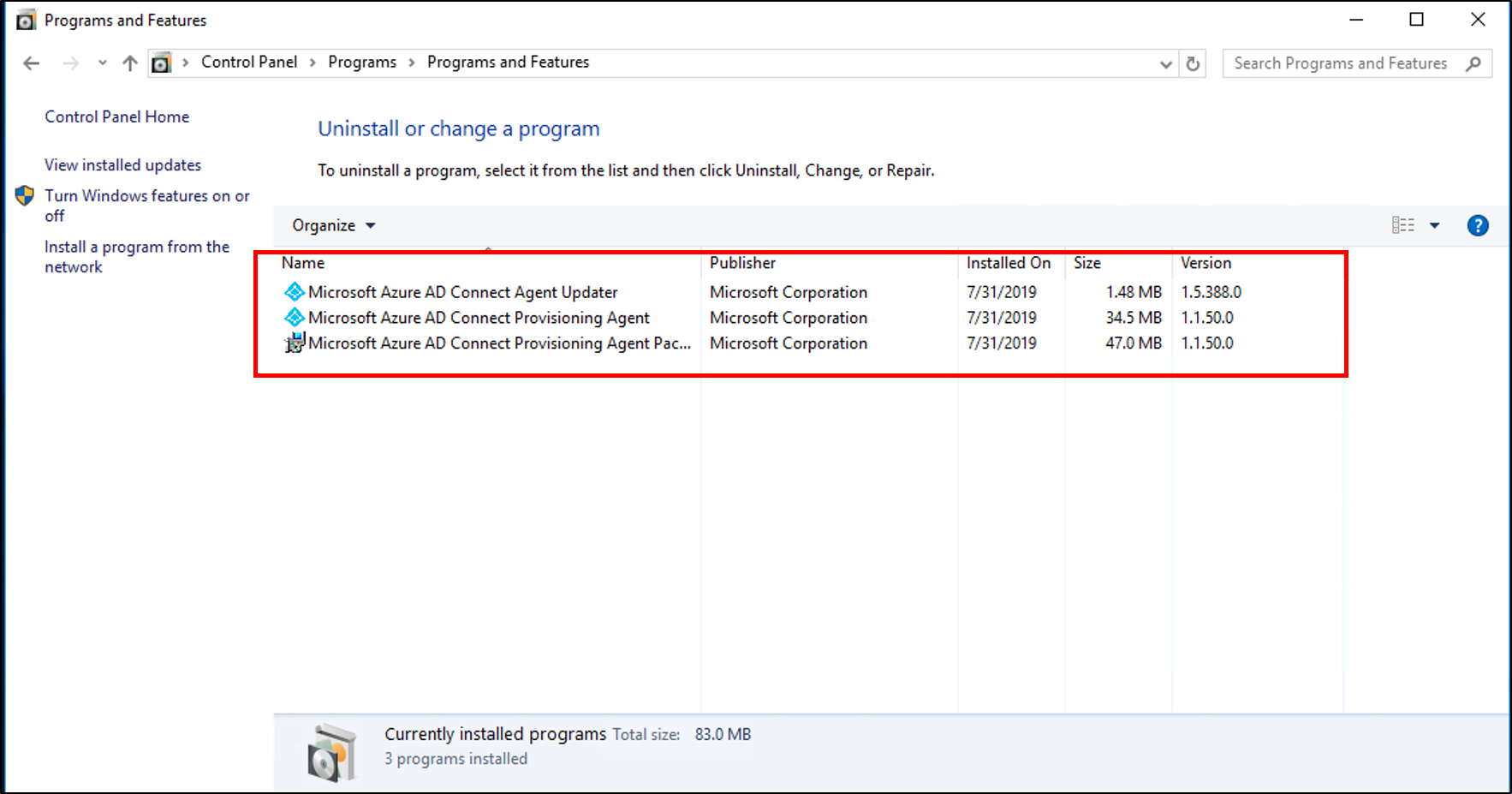Screen dimensions: 1512x794
Task: Maximize the Programs and Features window
Action: (1417, 20)
